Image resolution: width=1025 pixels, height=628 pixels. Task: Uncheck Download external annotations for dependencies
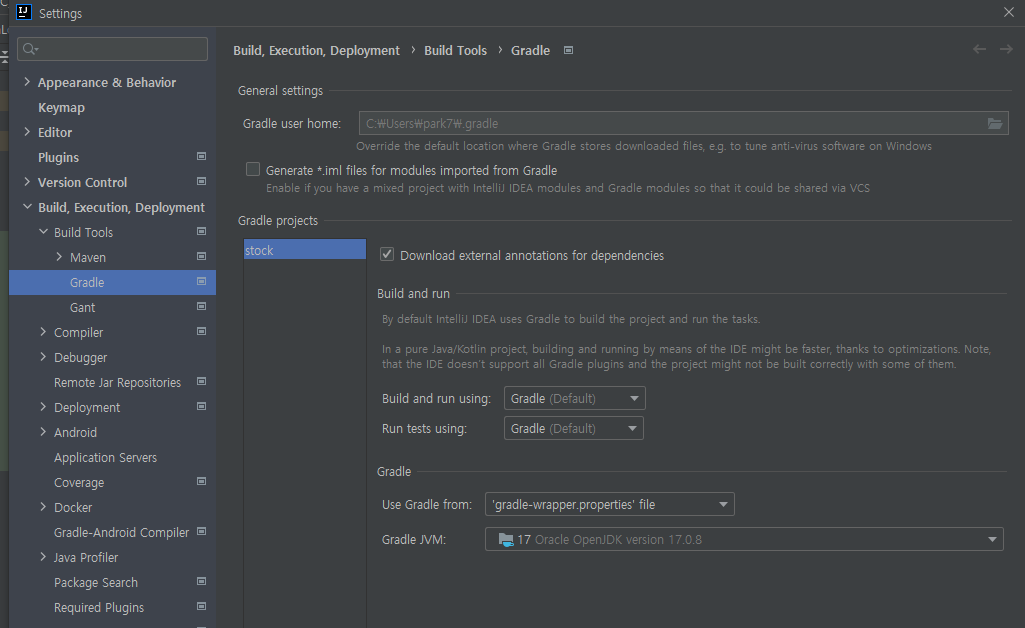(387, 254)
